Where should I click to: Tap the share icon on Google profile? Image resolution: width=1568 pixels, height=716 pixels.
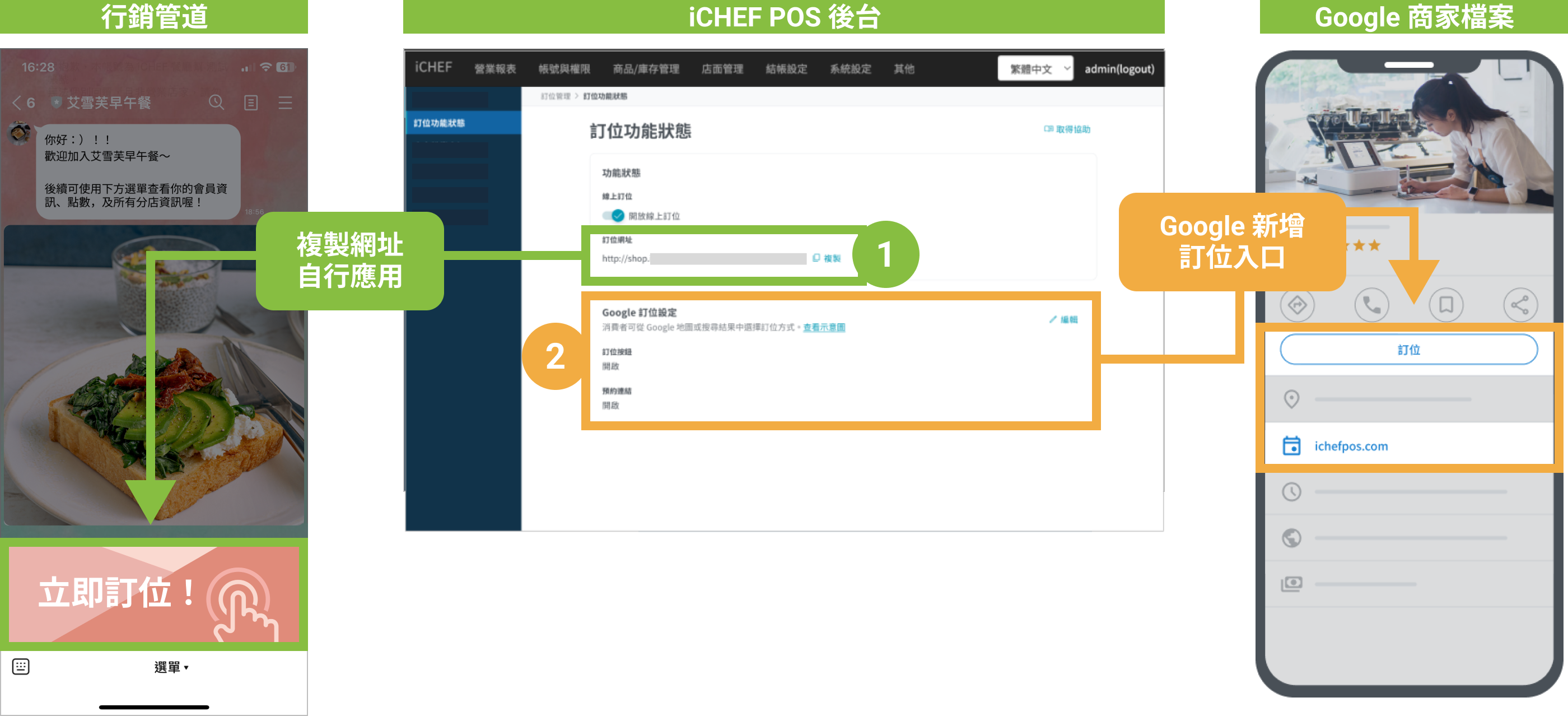point(1519,304)
